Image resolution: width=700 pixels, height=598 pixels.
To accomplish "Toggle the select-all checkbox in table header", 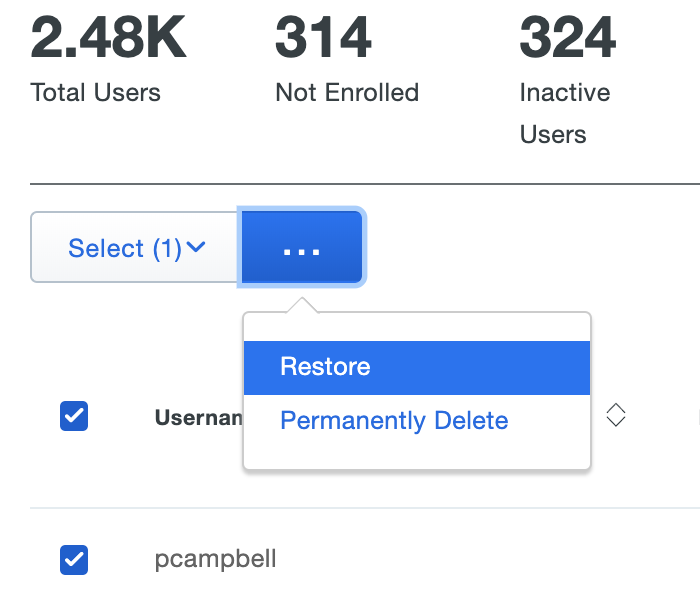I will pos(74,416).
